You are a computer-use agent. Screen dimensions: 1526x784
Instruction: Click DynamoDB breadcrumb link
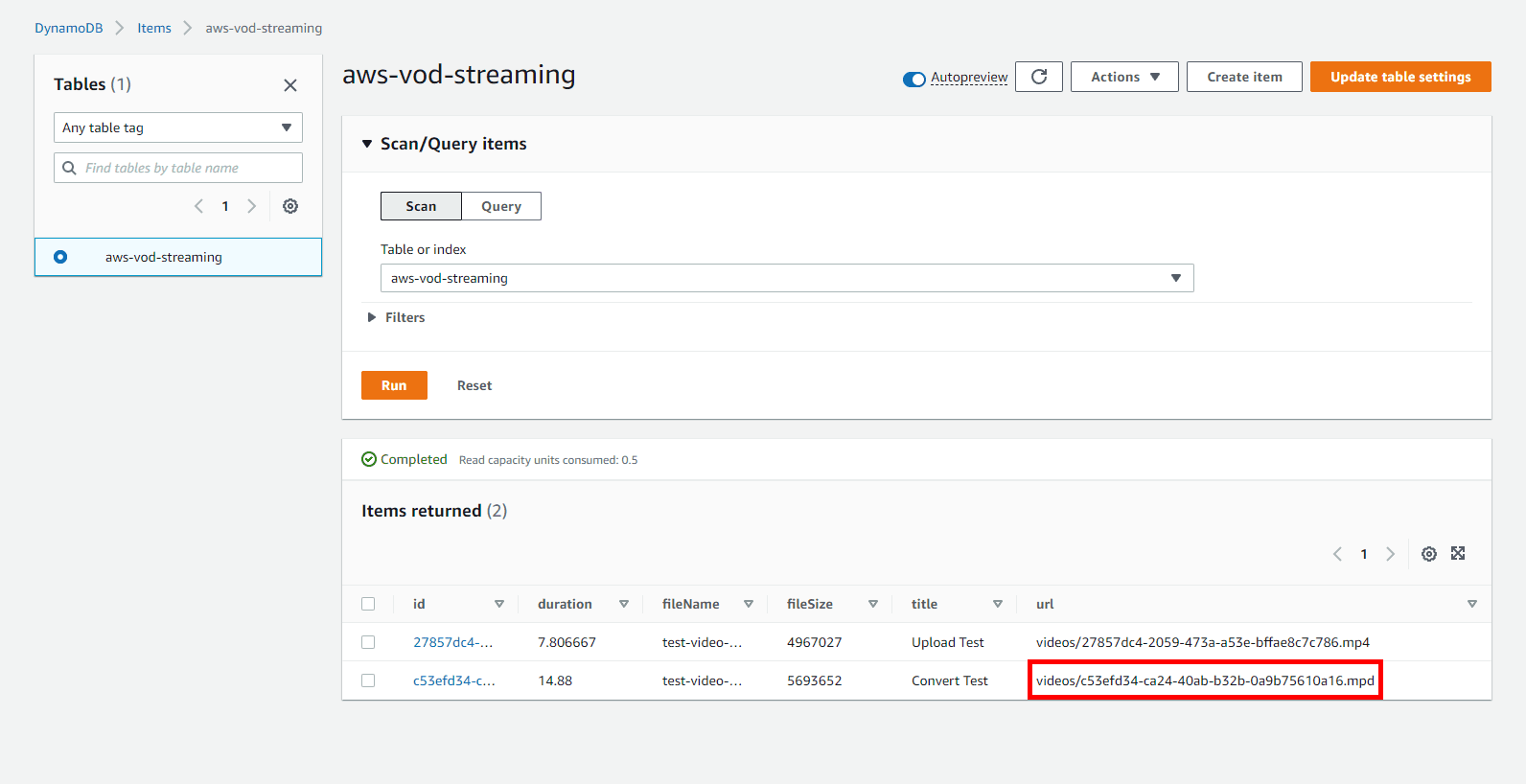[x=68, y=28]
